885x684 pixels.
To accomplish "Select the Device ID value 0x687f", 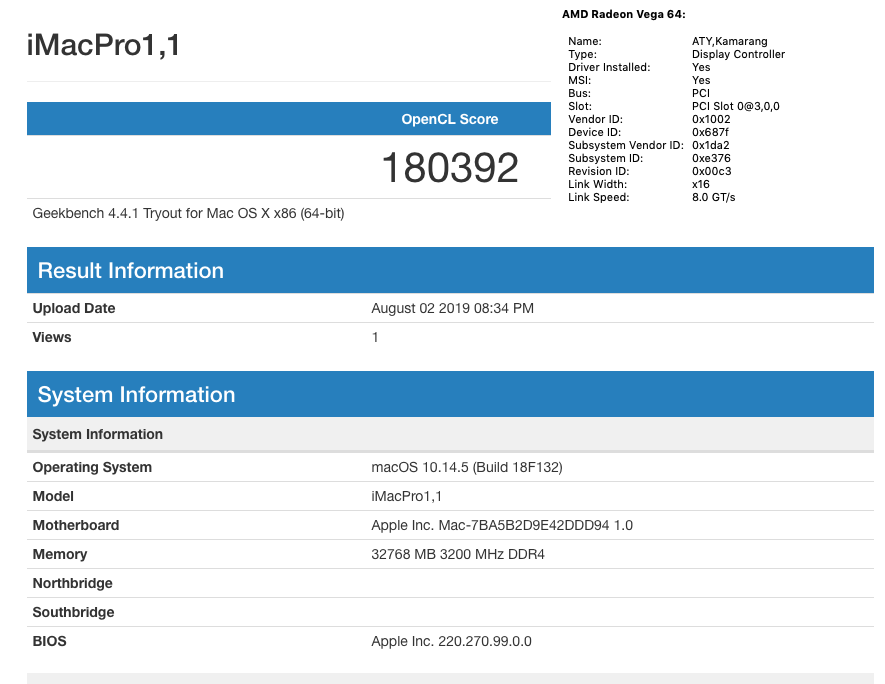I will point(710,132).
